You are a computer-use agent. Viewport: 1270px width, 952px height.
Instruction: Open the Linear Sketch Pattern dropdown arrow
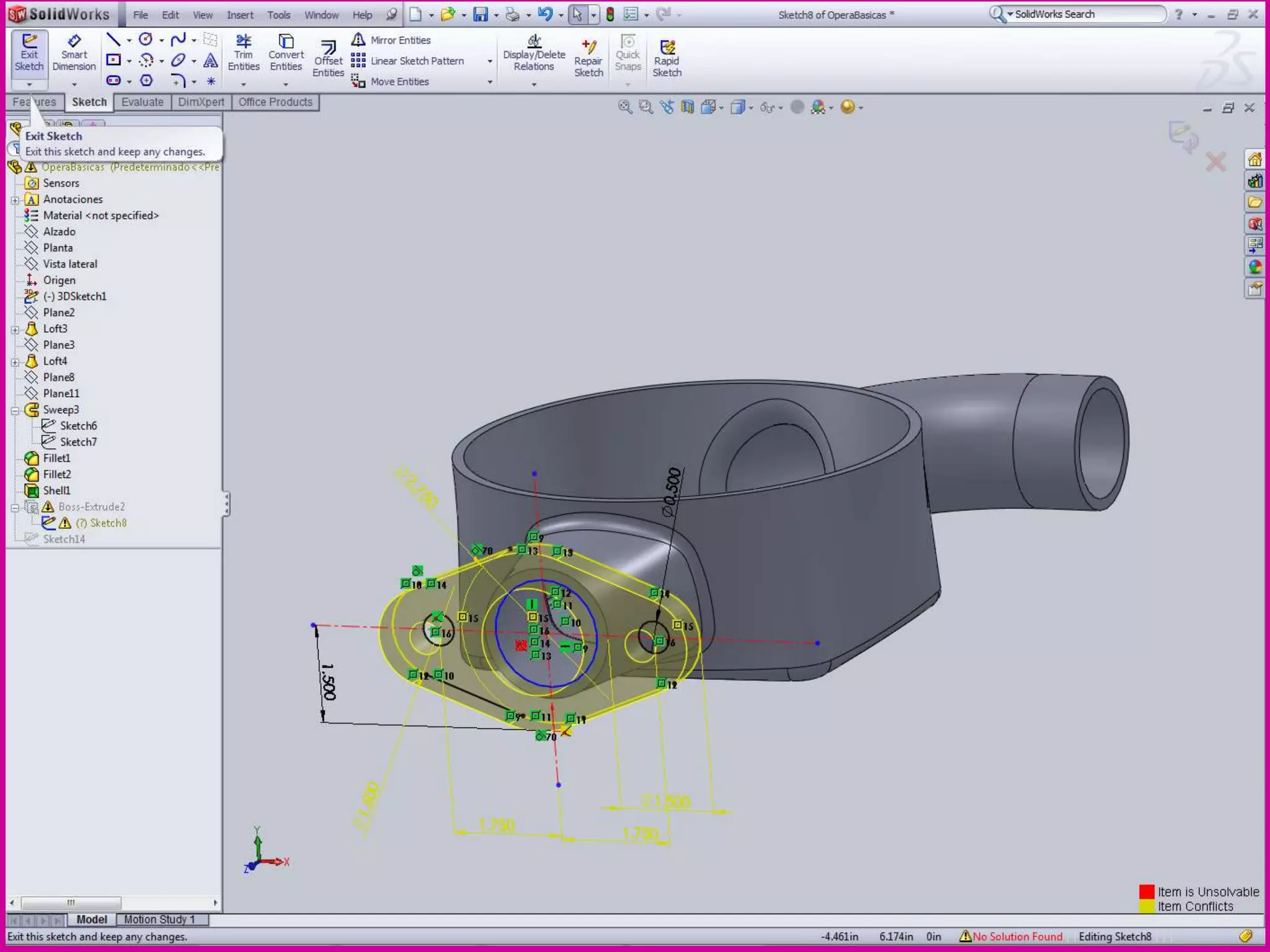point(490,61)
